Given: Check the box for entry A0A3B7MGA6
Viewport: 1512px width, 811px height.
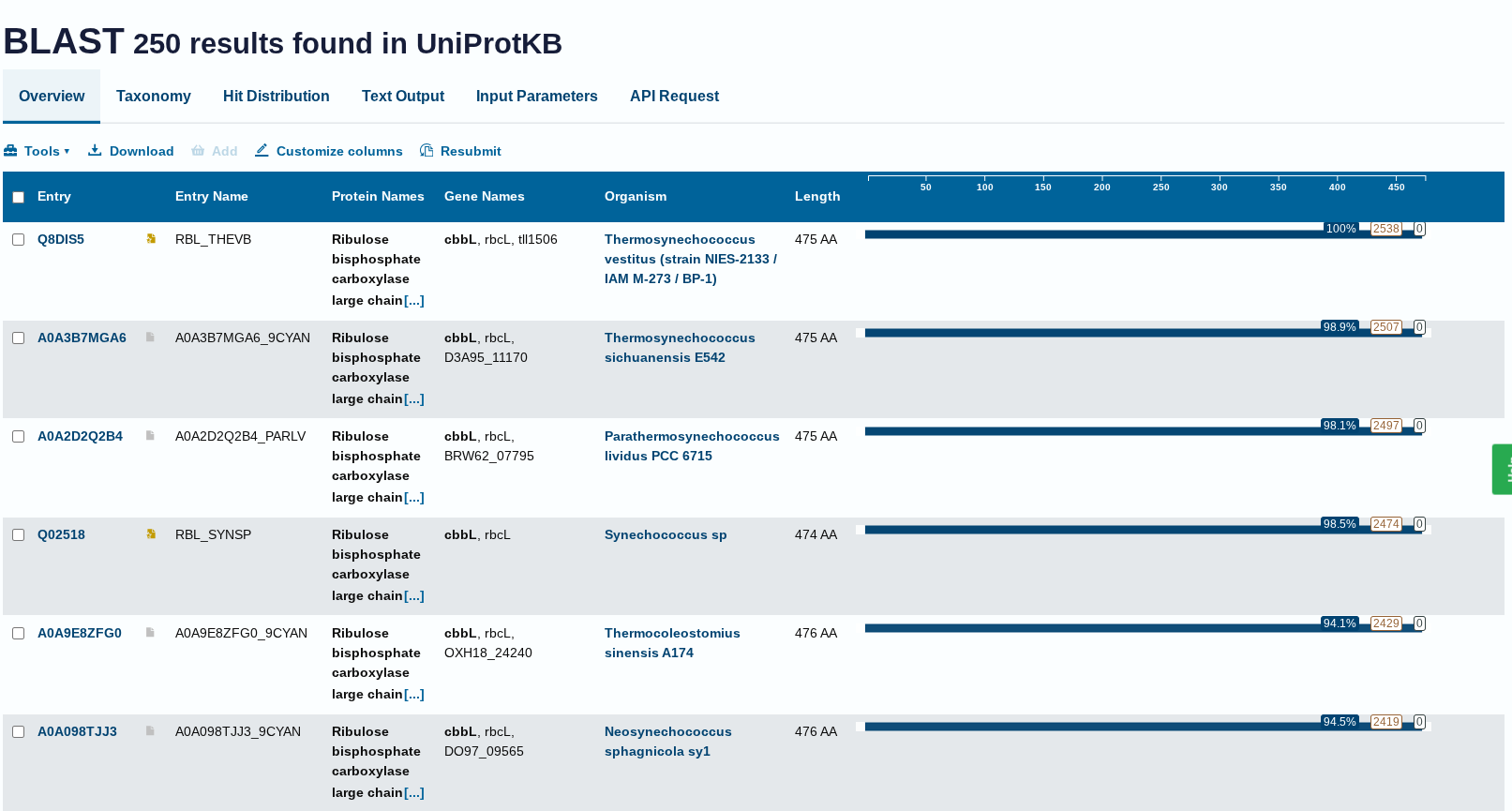Looking at the screenshot, I should pyautogui.click(x=18, y=338).
